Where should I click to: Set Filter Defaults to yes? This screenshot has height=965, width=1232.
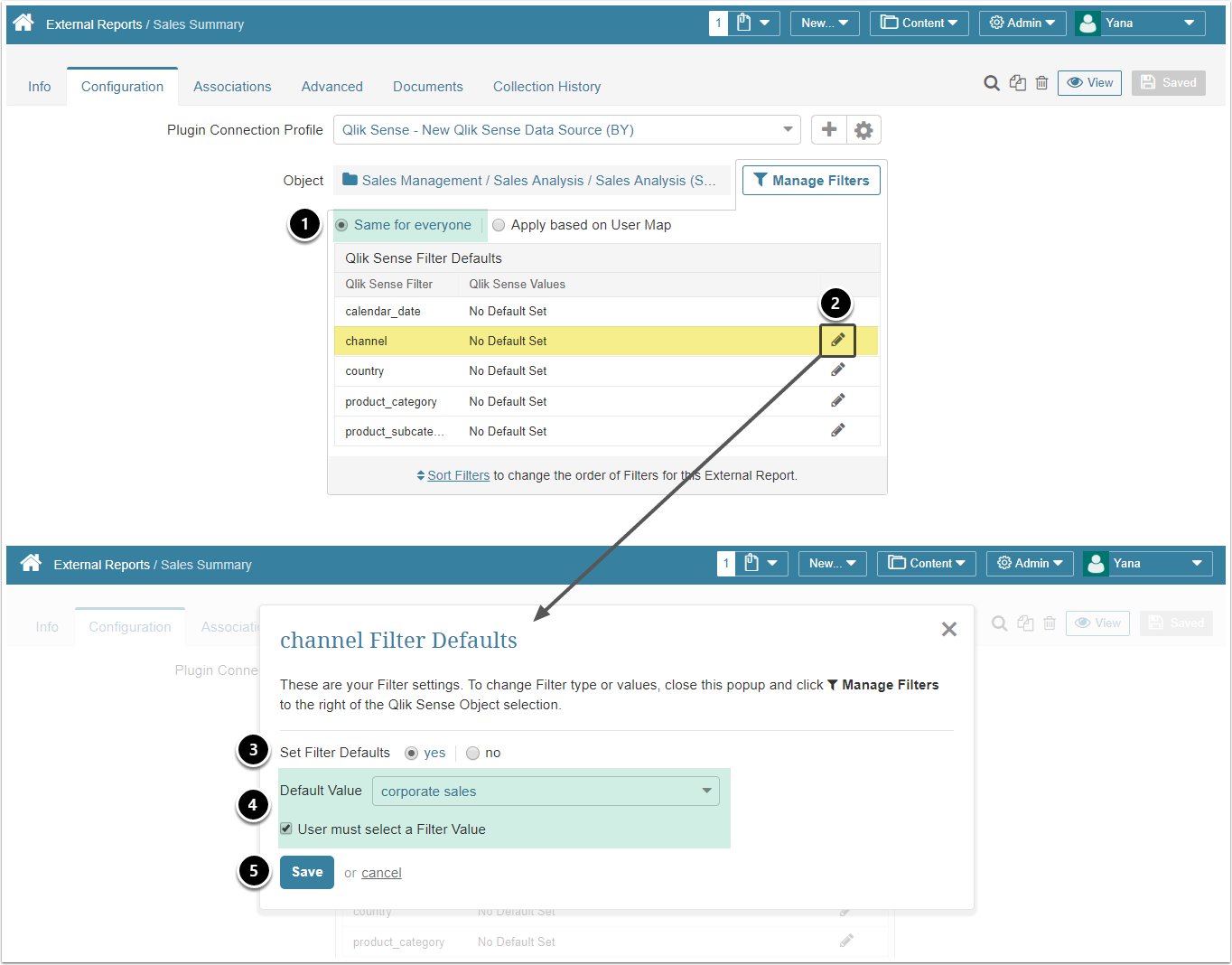click(412, 753)
